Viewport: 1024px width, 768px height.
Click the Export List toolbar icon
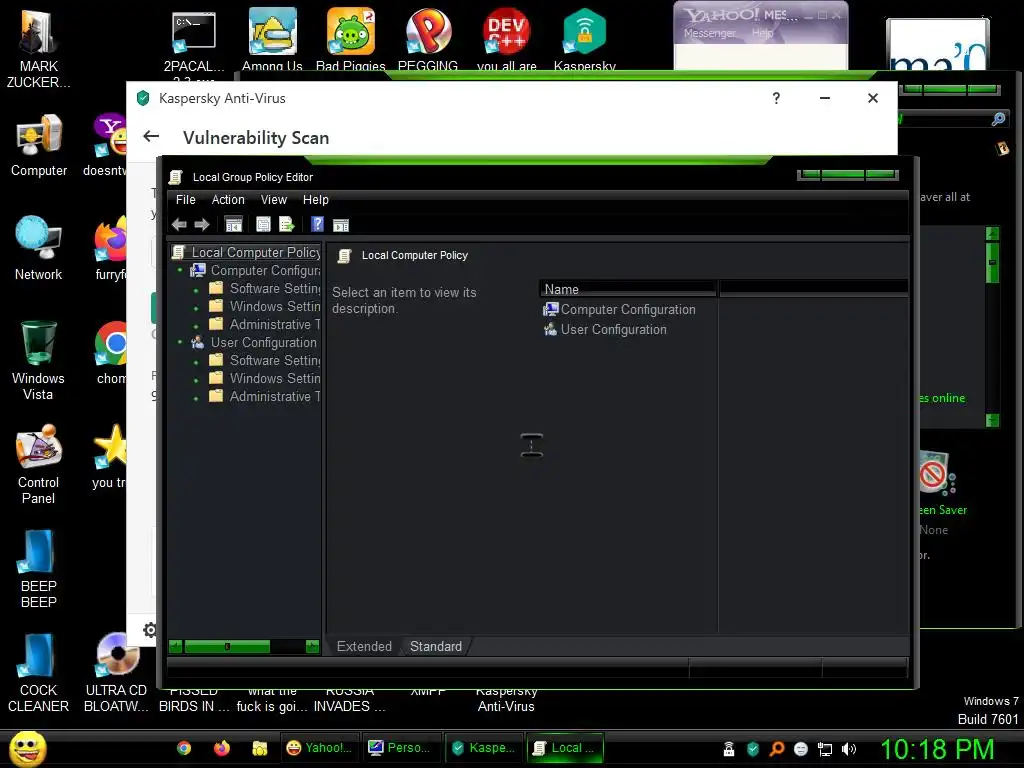(287, 225)
